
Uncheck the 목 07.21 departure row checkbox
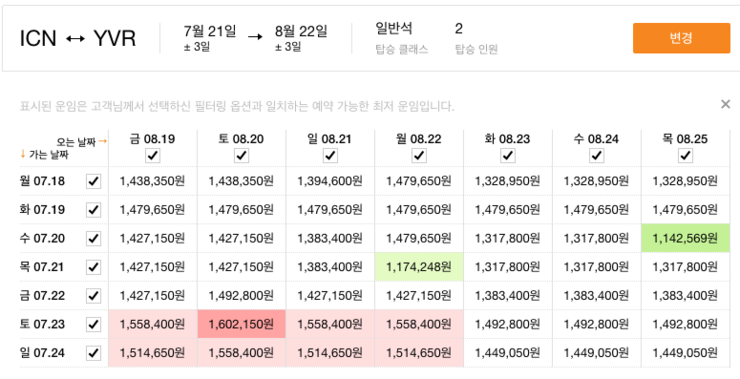(94, 267)
